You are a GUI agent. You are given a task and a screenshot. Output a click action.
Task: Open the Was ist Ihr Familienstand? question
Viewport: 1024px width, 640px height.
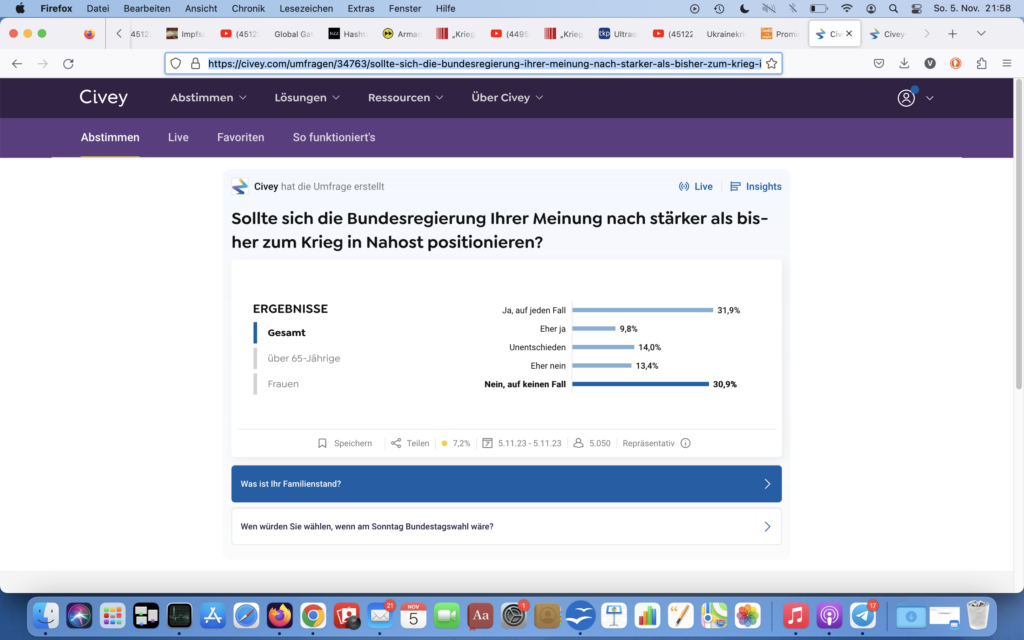tap(506, 484)
